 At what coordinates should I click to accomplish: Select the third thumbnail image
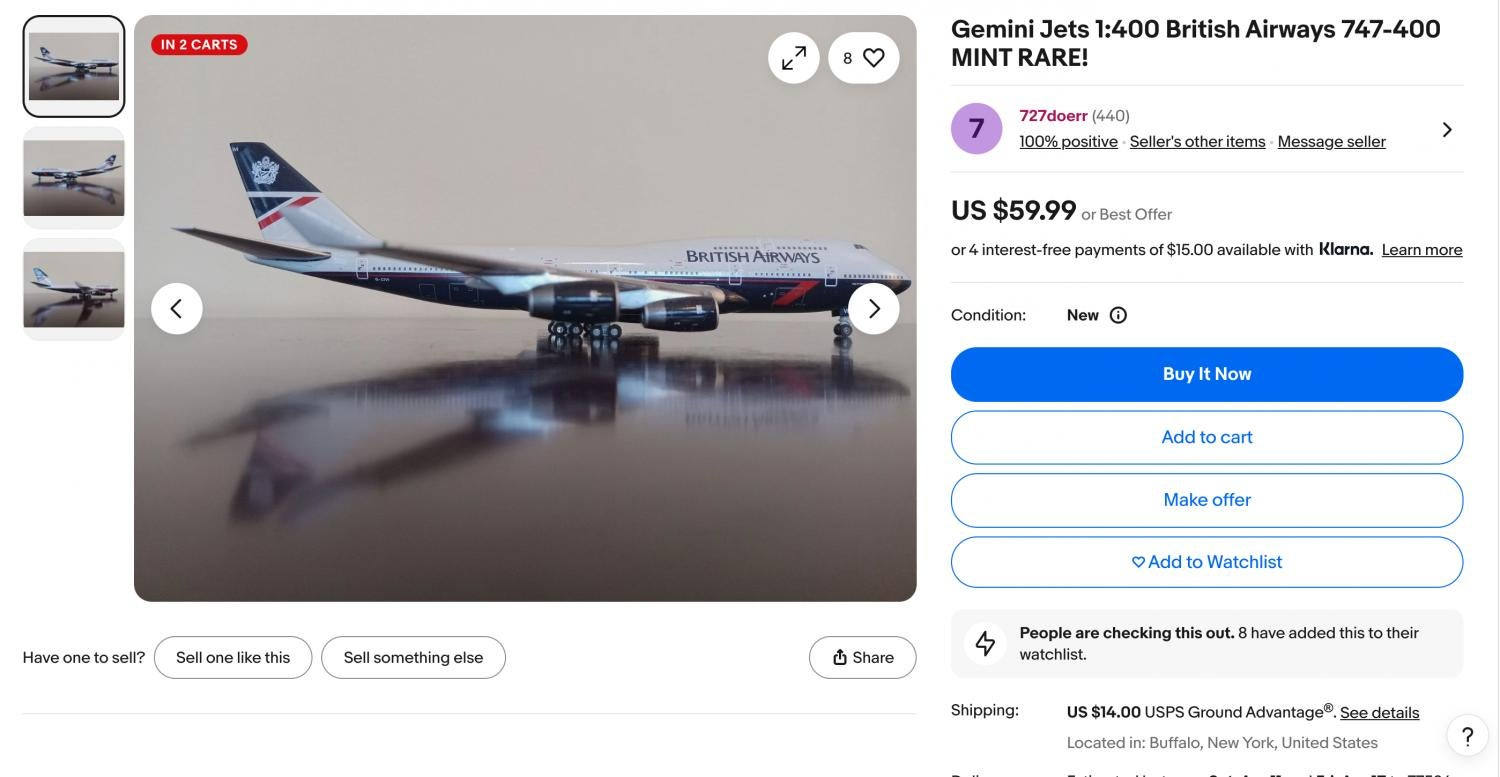pyautogui.click(x=74, y=289)
